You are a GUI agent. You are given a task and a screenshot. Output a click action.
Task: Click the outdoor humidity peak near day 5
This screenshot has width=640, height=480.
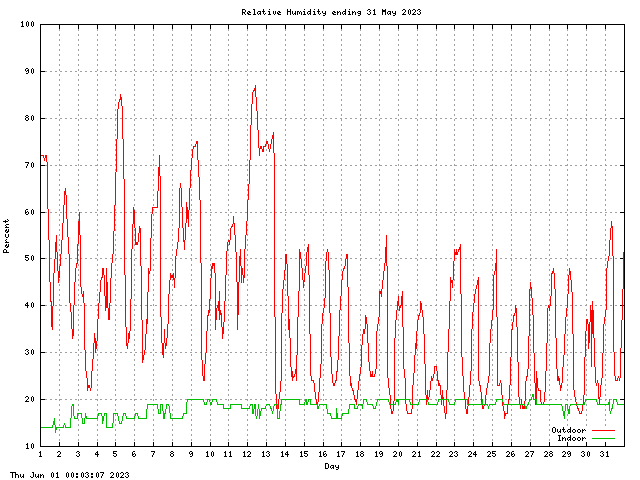[120, 95]
